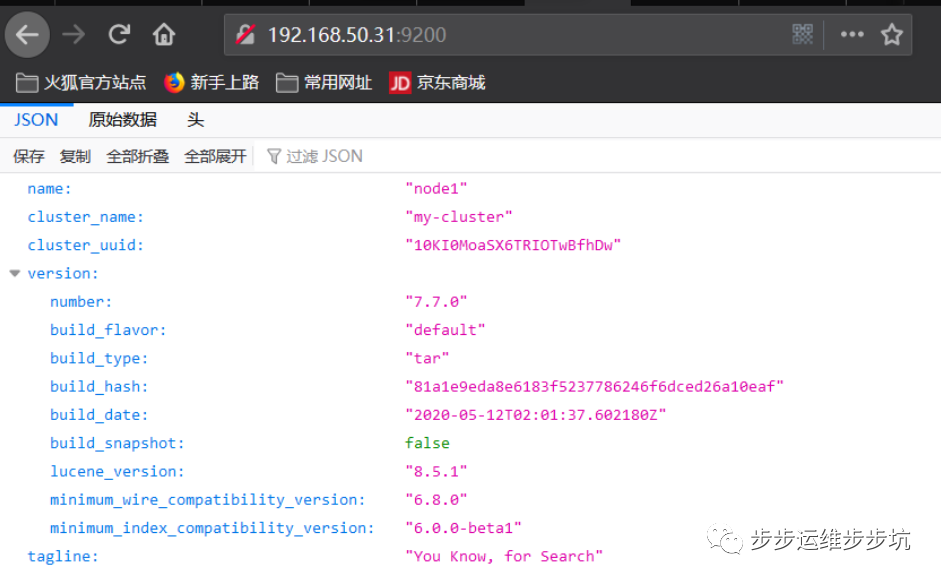
Task: Click the lucene value "8.5.1"
Action: (x=436, y=471)
